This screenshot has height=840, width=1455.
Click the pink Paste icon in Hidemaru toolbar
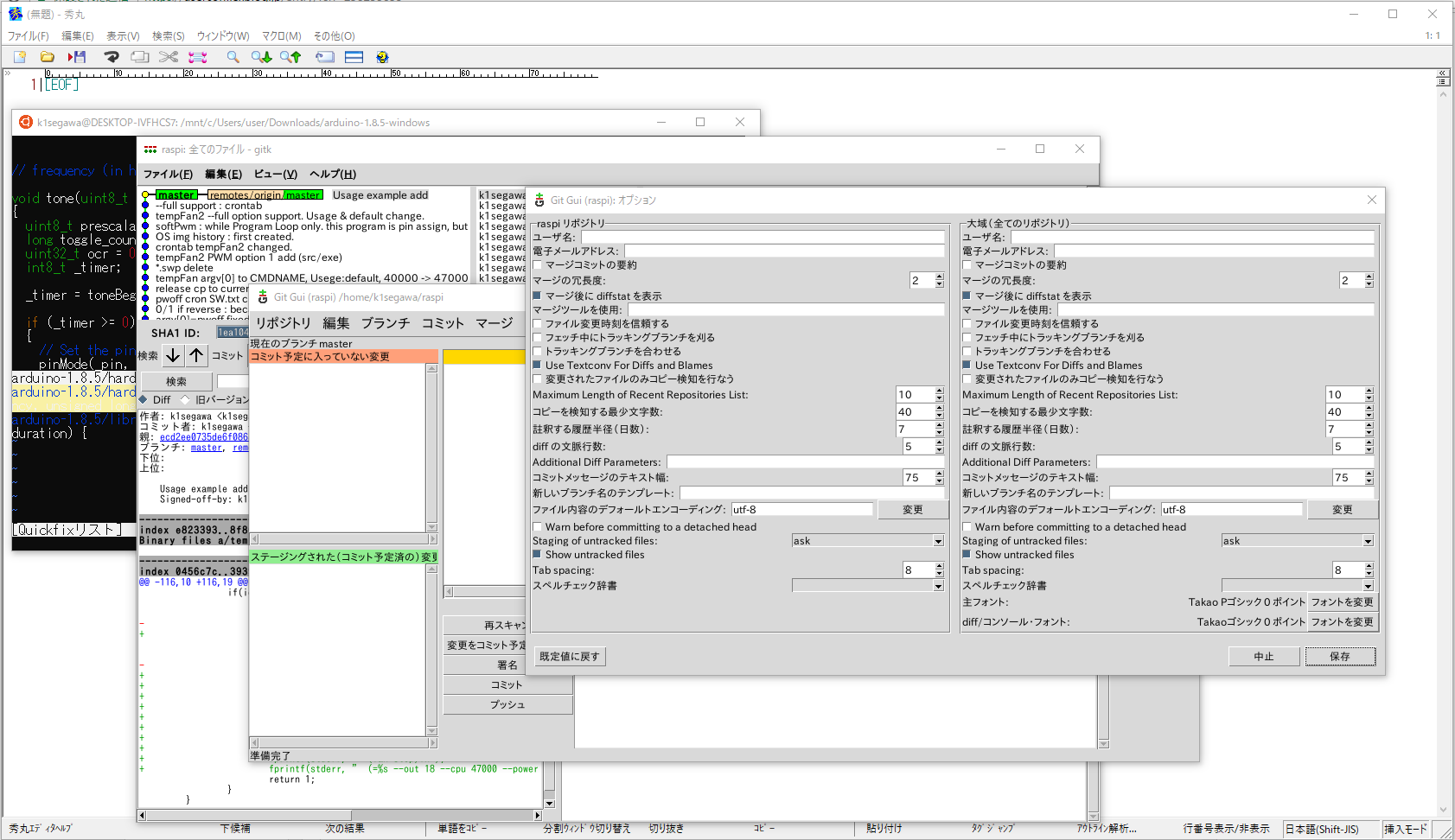[x=198, y=57]
